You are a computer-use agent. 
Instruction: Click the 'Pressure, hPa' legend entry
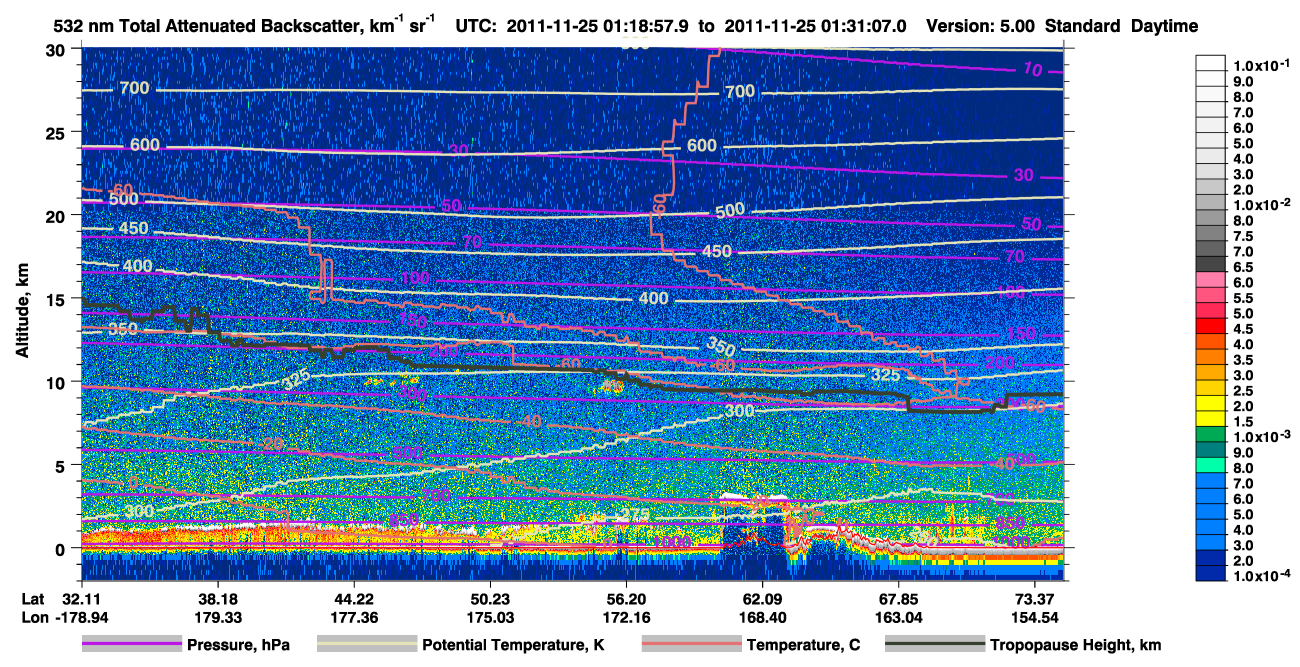(238, 645)
